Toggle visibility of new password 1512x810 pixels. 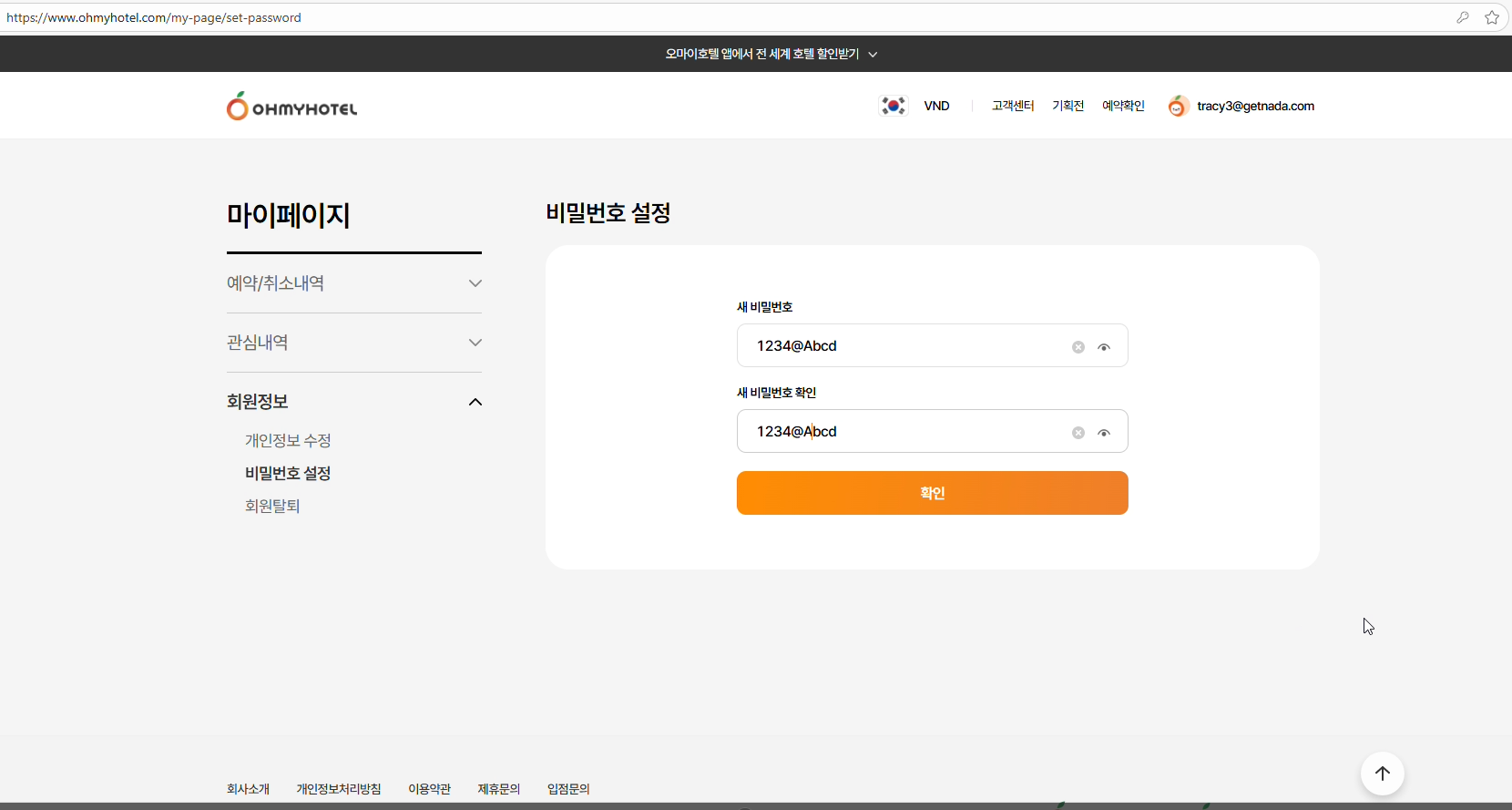click(1104, 347)
